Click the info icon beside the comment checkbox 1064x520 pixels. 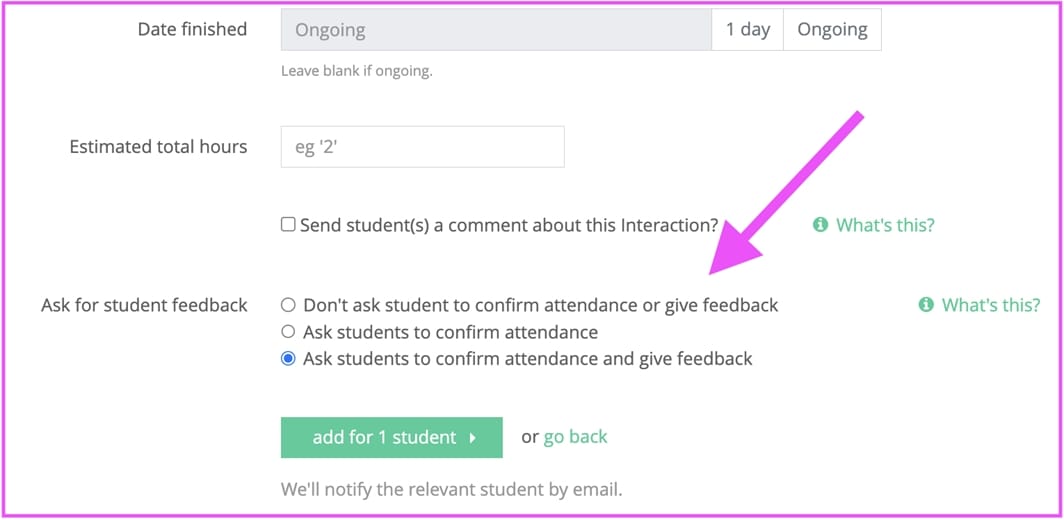820,225
